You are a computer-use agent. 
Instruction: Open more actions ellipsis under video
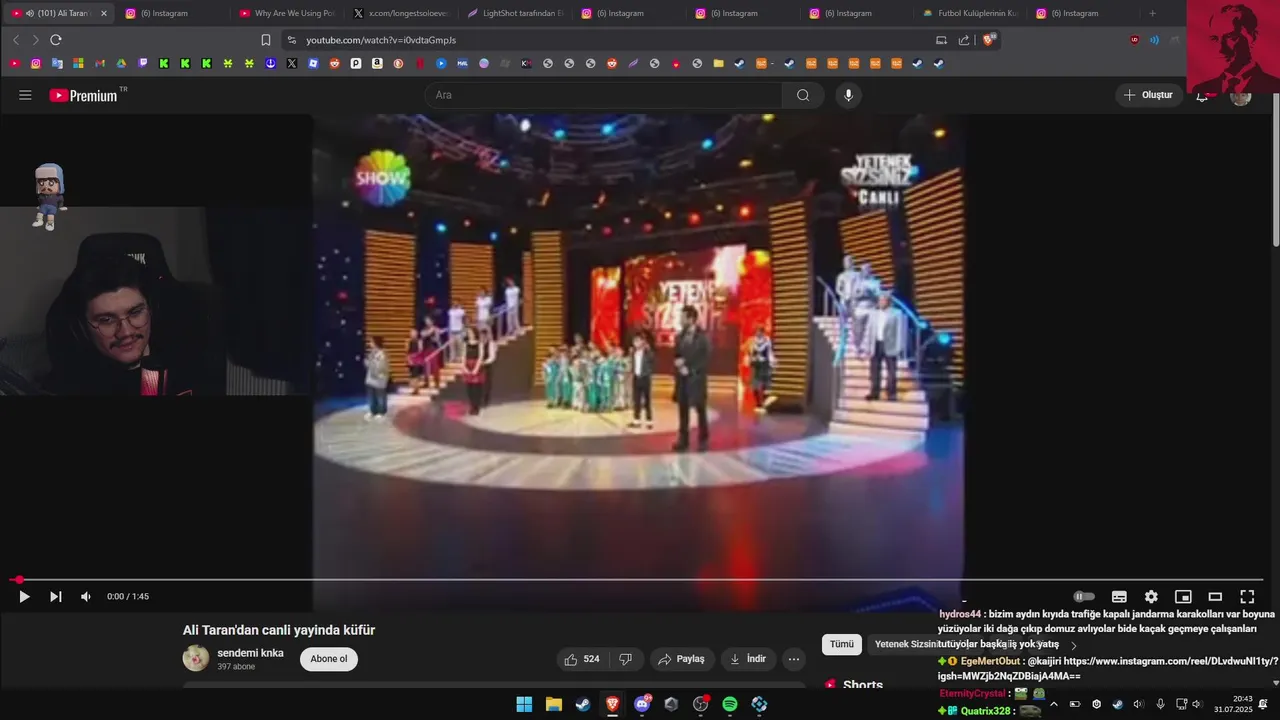click(793, 659)
